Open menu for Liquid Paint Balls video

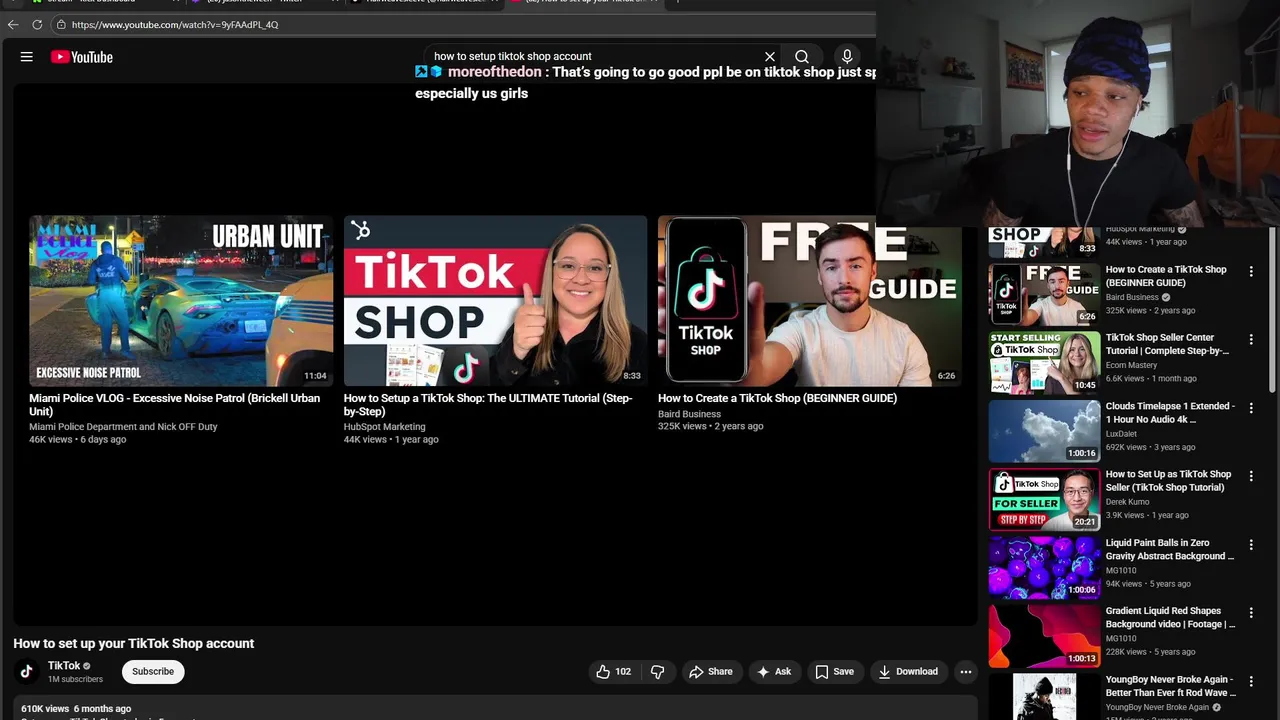1251,545
